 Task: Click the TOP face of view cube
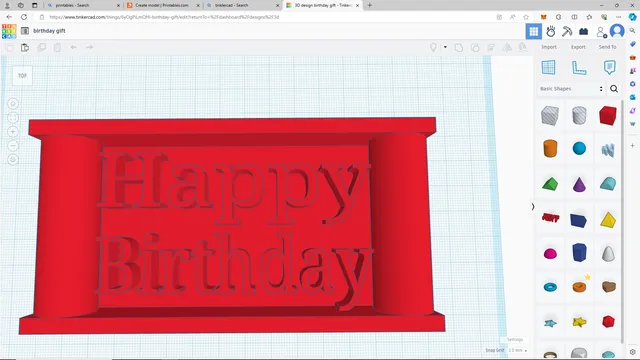22,76
